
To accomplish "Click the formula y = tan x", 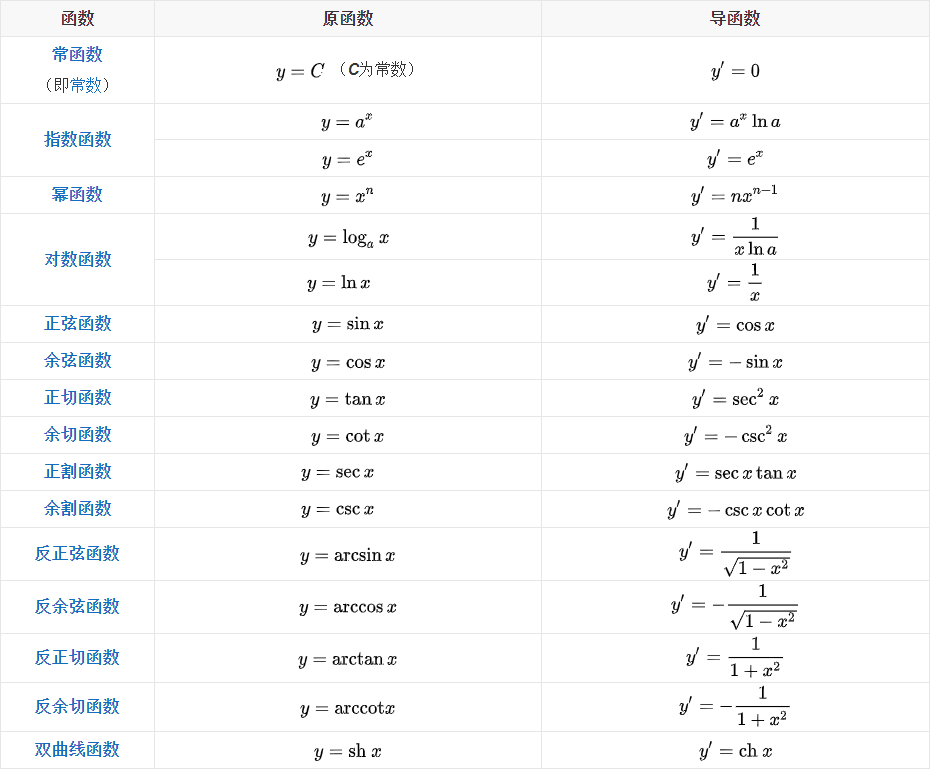I will [348, 399].
